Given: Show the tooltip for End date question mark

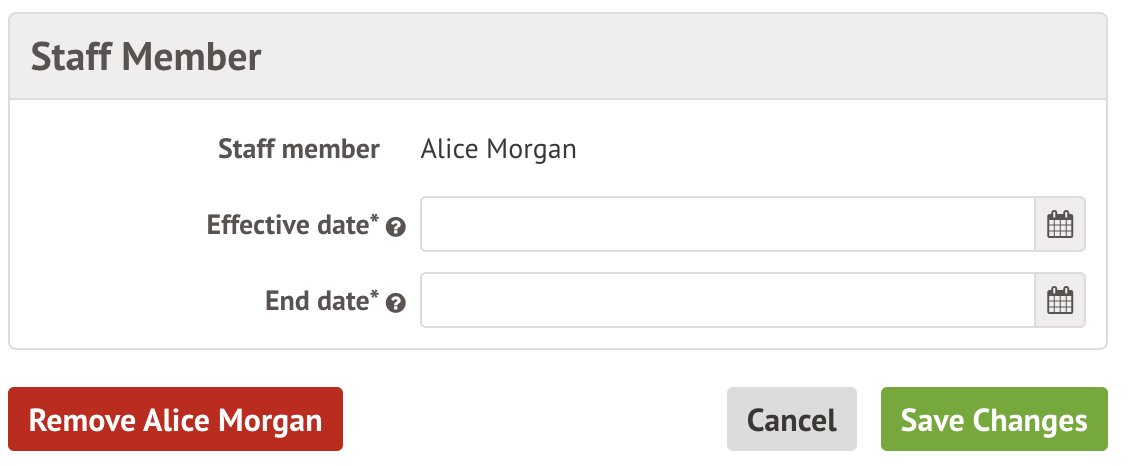Looking at the screenshot, I should click(396, 303).
